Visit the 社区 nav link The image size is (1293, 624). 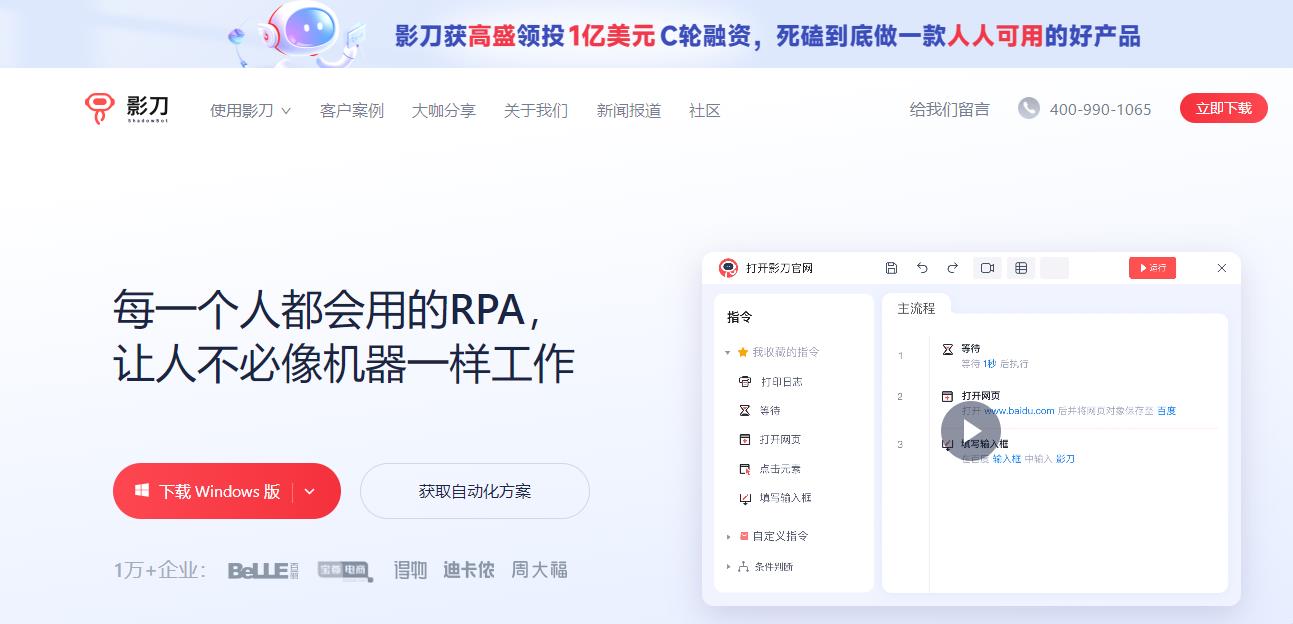point(705,110)
